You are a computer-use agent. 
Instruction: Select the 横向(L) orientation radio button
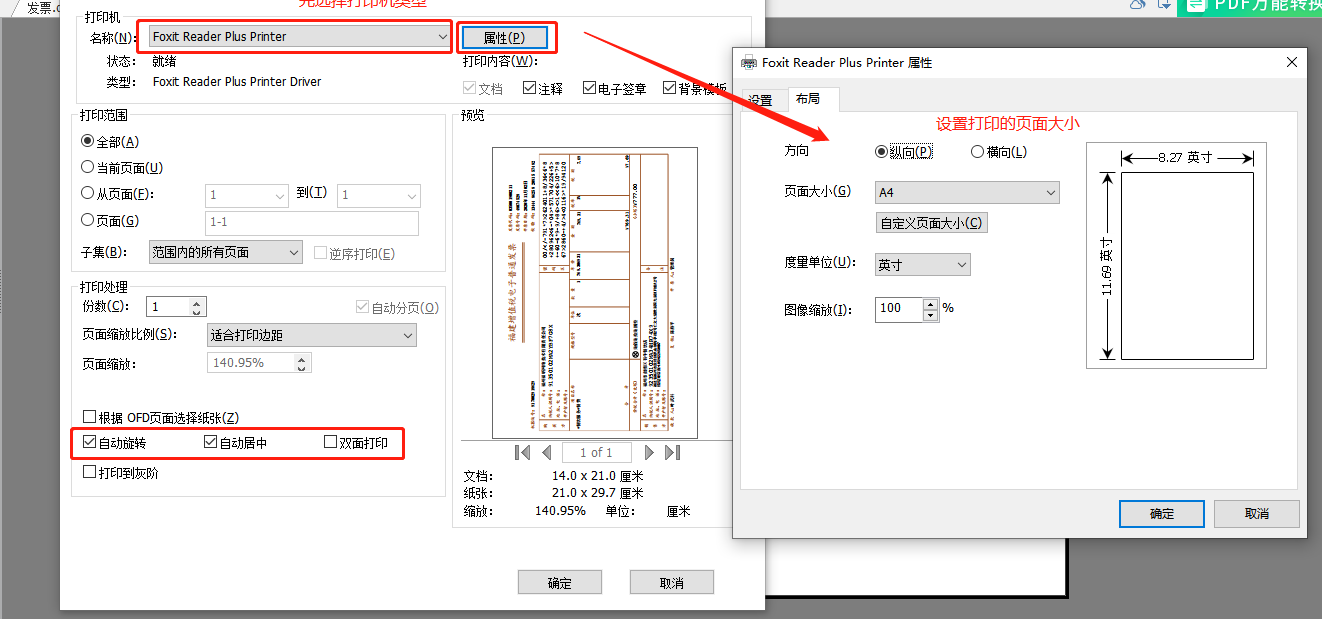977,151
